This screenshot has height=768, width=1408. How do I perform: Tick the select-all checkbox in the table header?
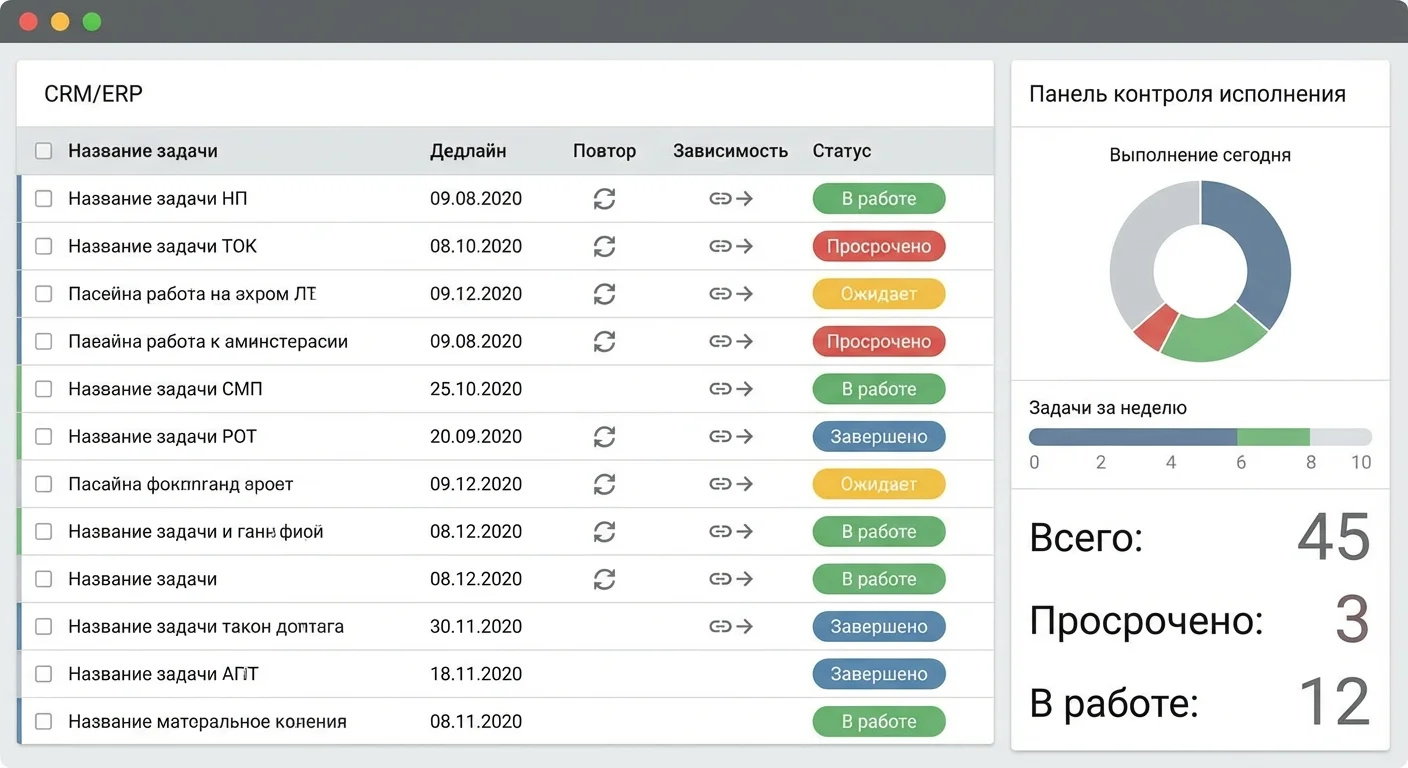coord(44,151)
